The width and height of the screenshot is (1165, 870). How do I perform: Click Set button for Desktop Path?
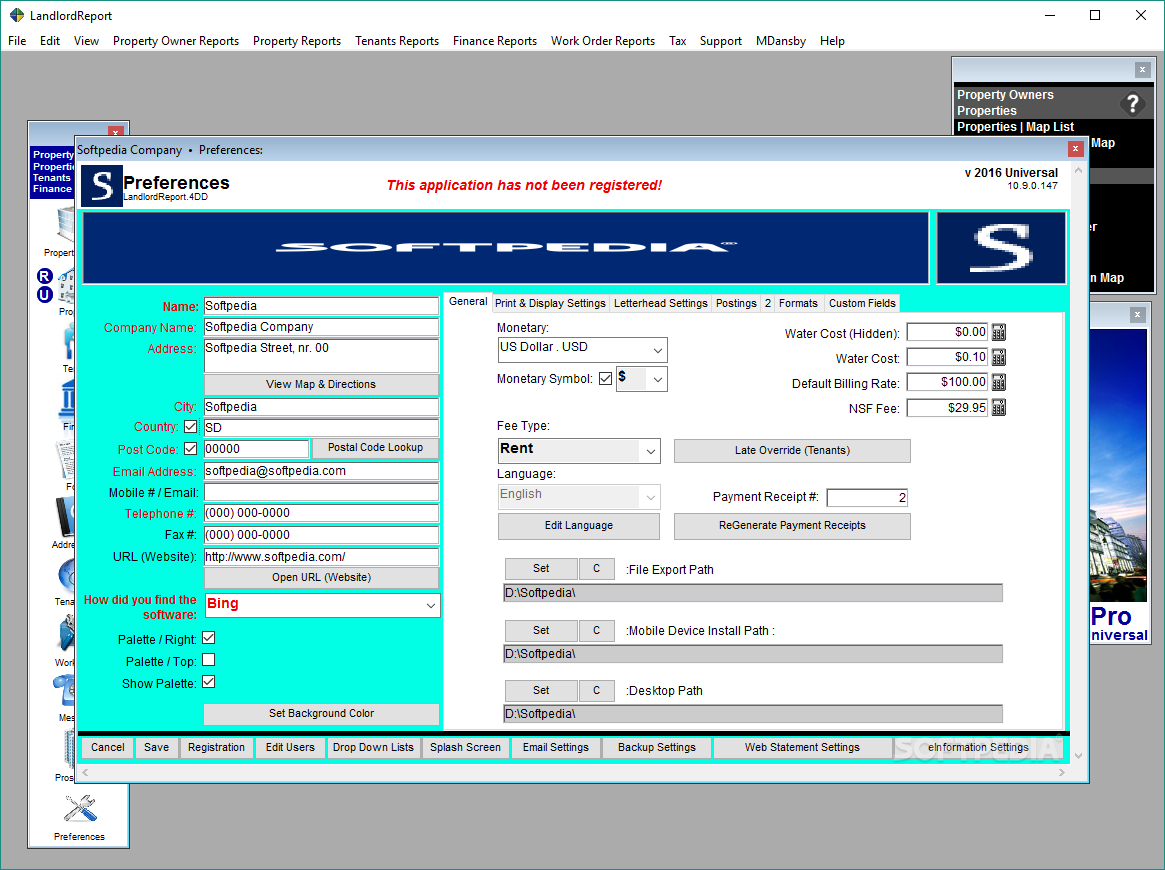tap(541, 691)
